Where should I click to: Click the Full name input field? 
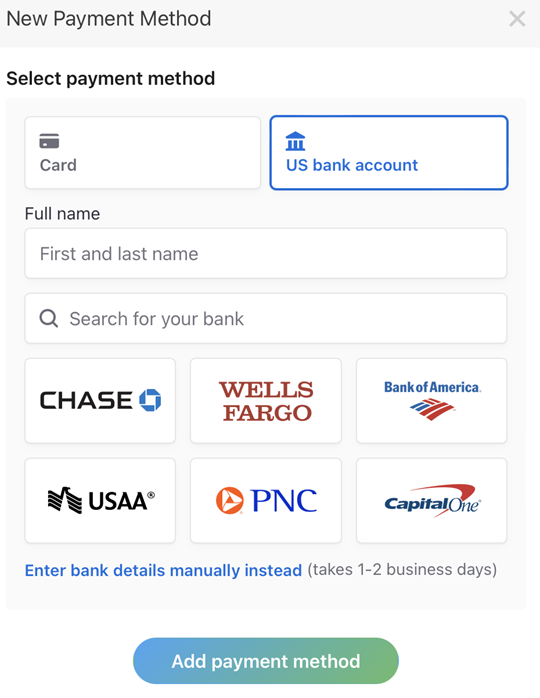coord(266,253)
